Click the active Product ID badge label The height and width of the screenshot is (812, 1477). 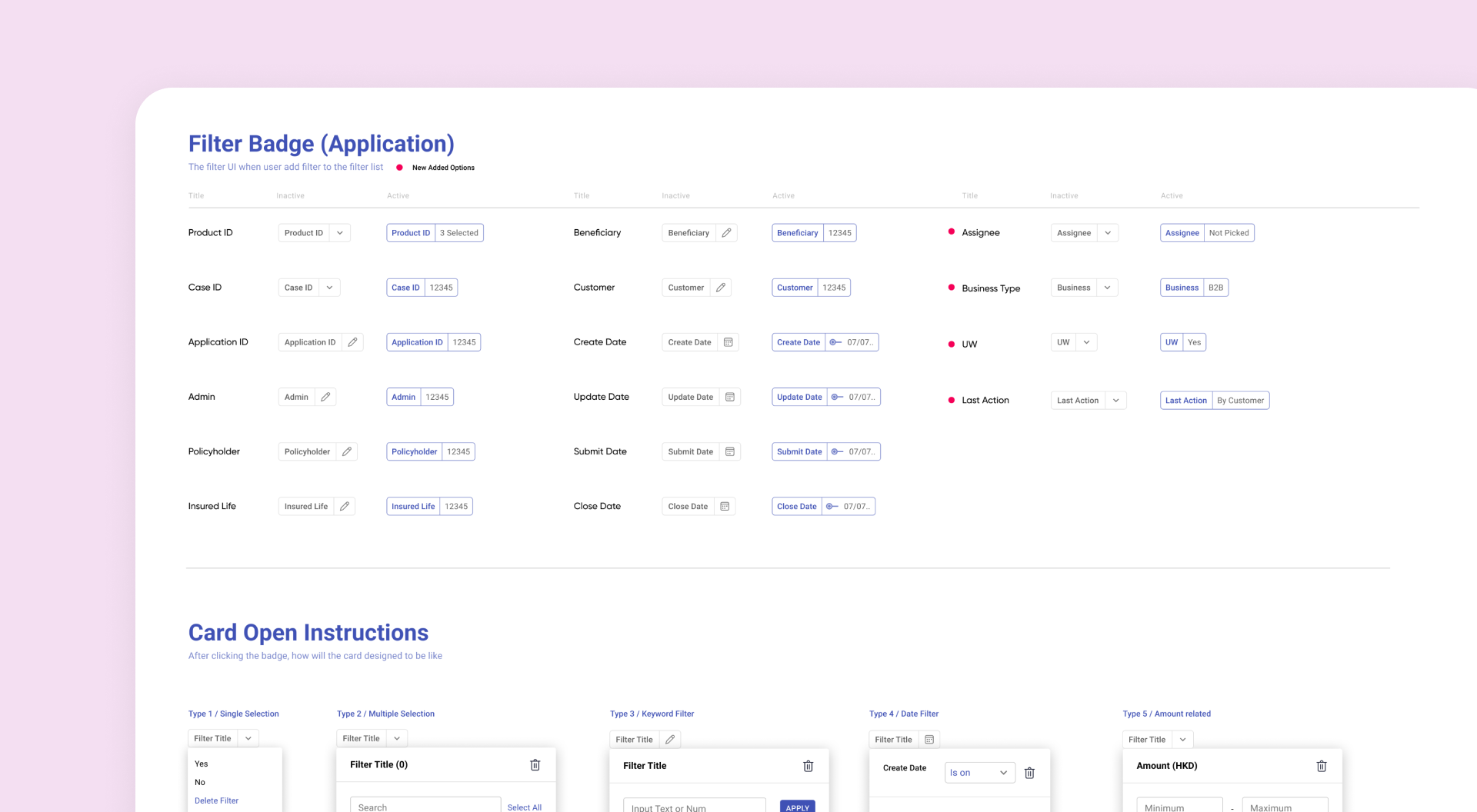pos(411,232)
